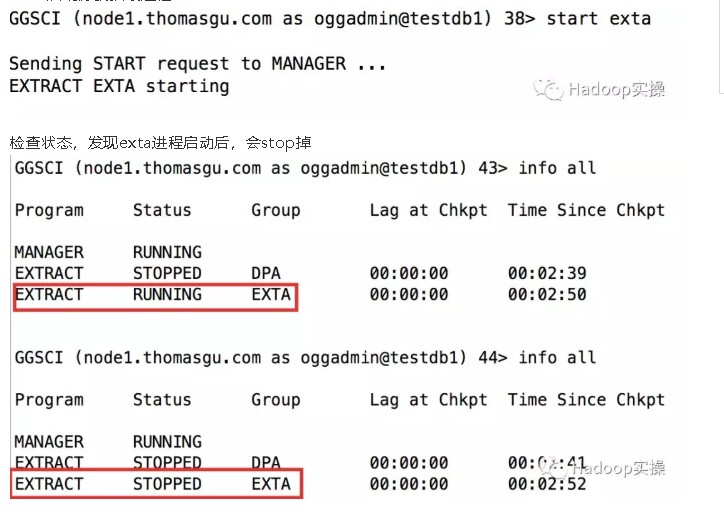724x523 pixels.
Task: Click MANAGER RUNNING row in first table
Action: click(108, 252)
